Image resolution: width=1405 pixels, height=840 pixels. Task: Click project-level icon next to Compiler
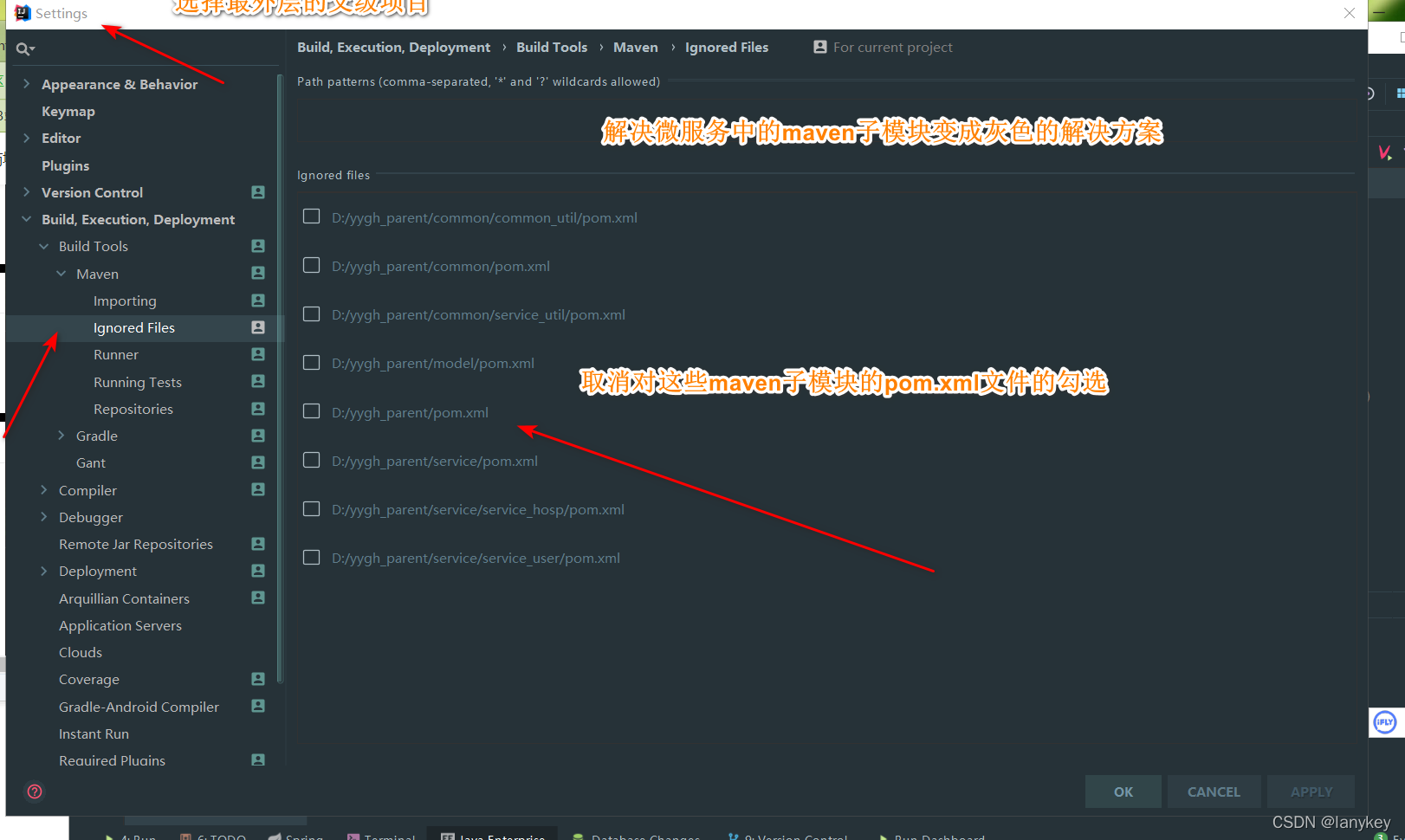(258, 489)
